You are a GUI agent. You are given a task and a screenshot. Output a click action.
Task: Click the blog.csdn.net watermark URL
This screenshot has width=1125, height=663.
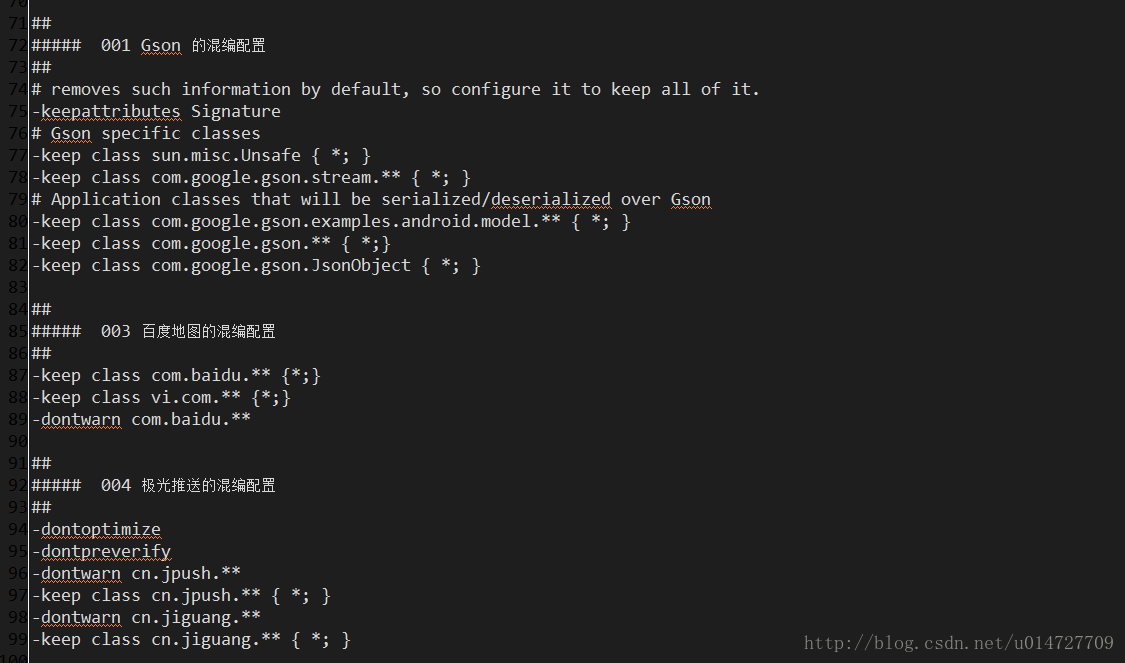pyautogui.click(x=959, y=643)
